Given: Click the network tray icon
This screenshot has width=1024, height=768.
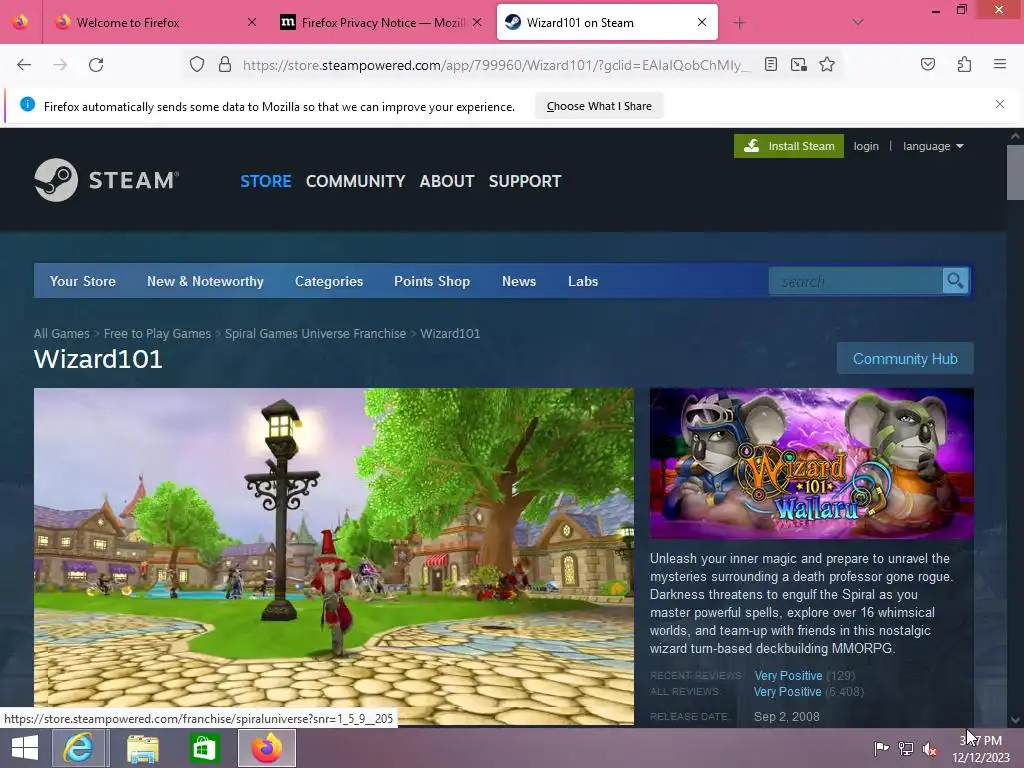Looking at the screenshot, I should [x=905, y=749].
